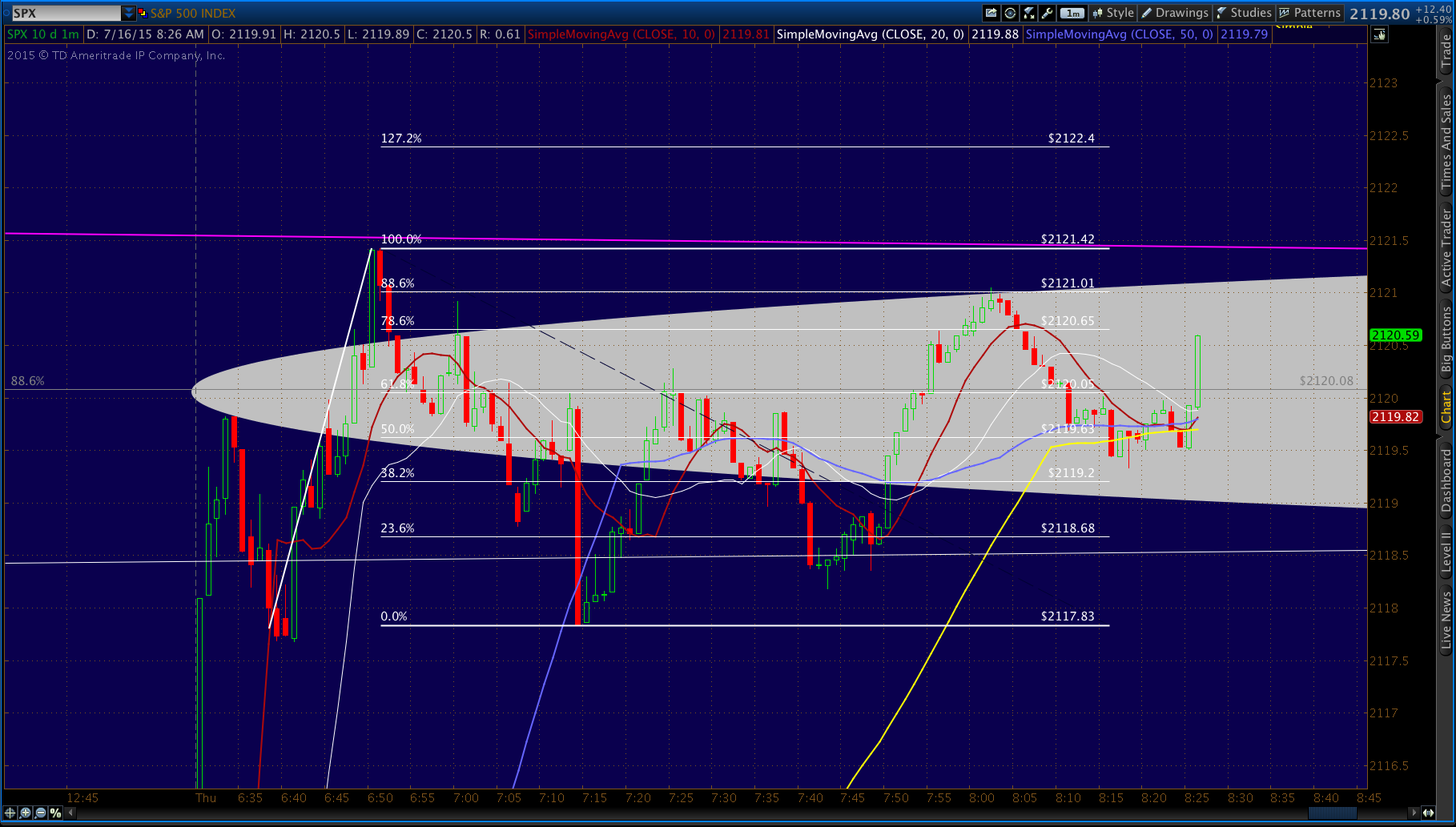
Task: Click the zoom in magnifier
Action: [26, 813]
